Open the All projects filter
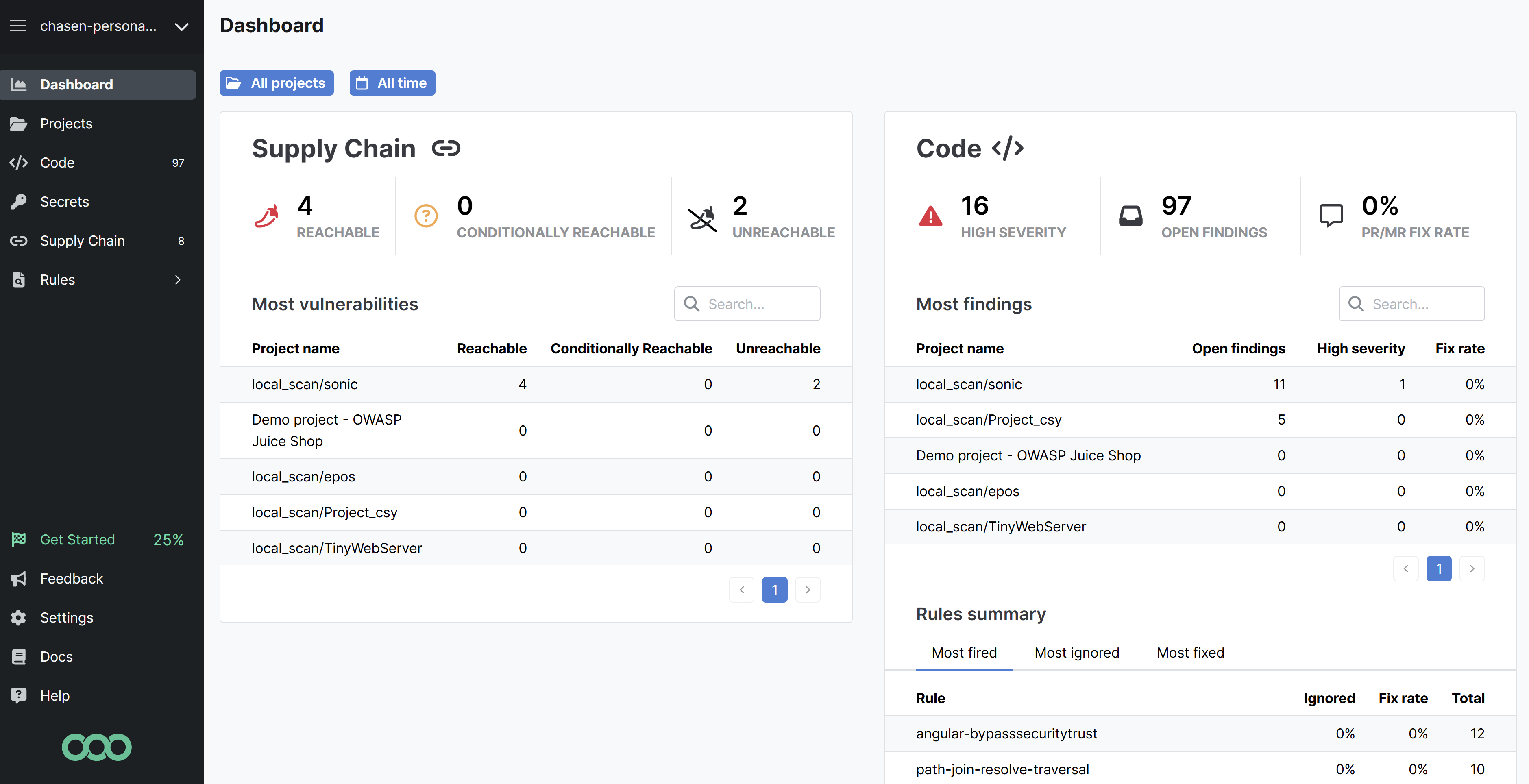The height and width of the screenshot is (784, 1529). tap(277, 83)
